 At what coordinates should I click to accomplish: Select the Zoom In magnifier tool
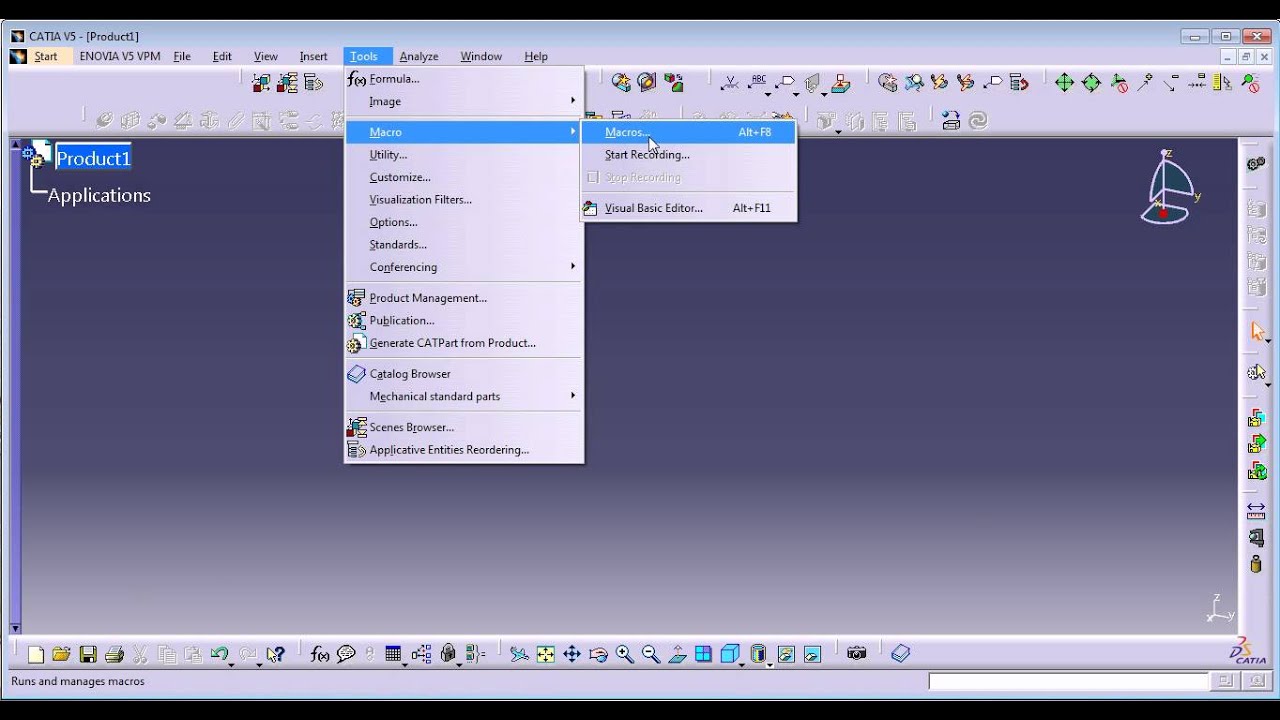point(623,653)
